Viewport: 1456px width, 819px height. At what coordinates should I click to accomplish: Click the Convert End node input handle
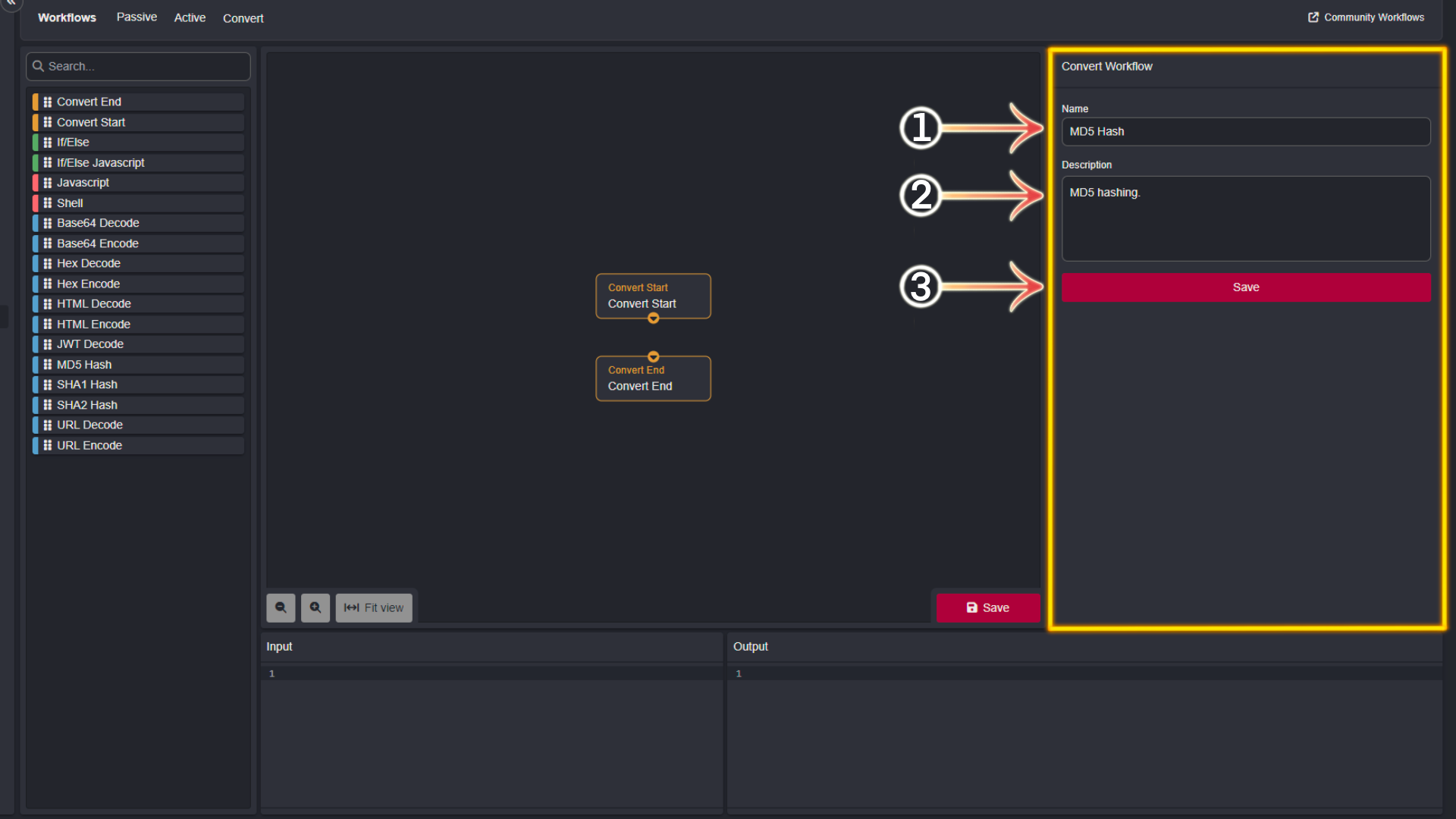pyautogui.click(x=653, y=356)
